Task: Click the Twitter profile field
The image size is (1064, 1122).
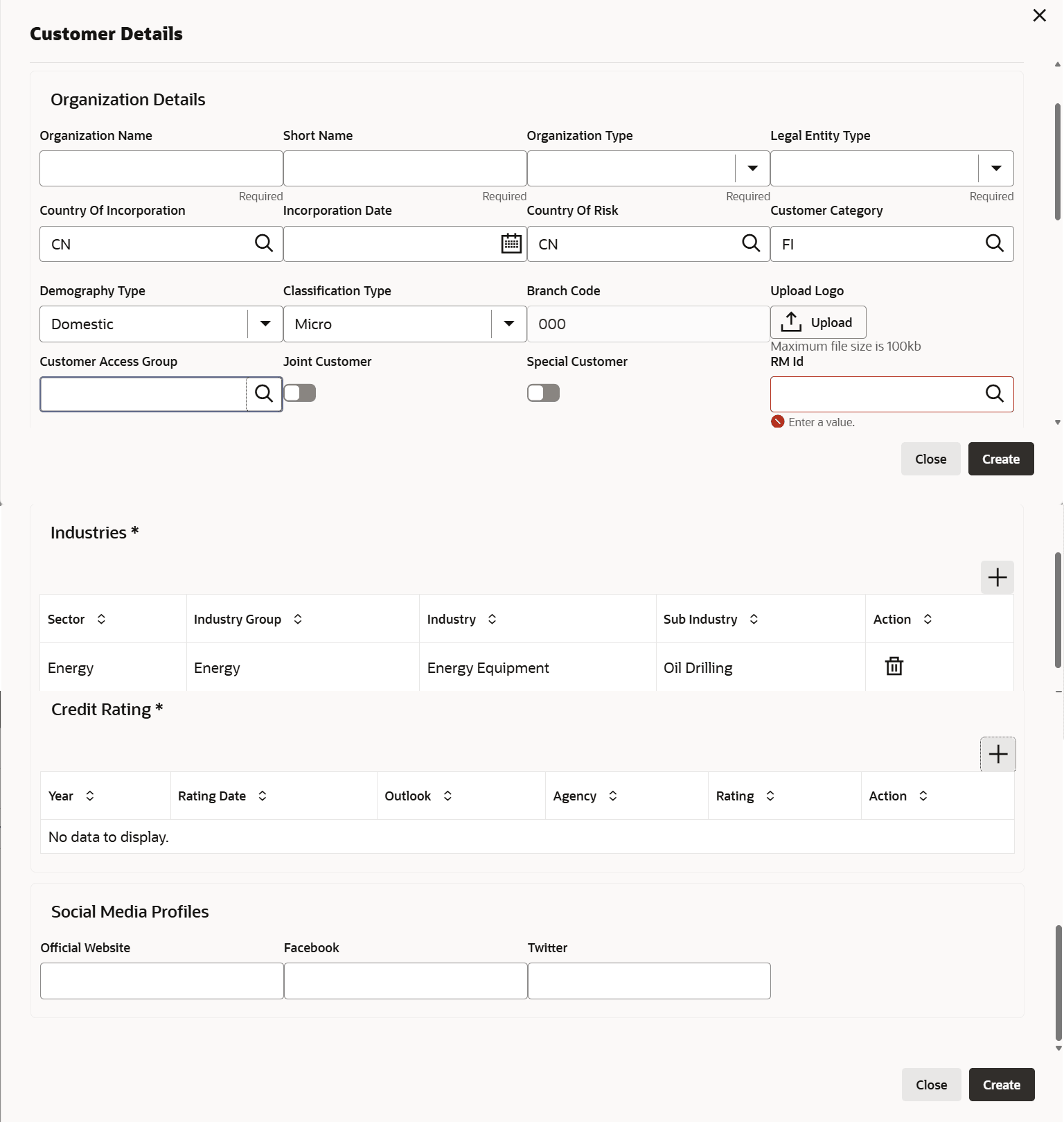Action: [x=649, y=981]
